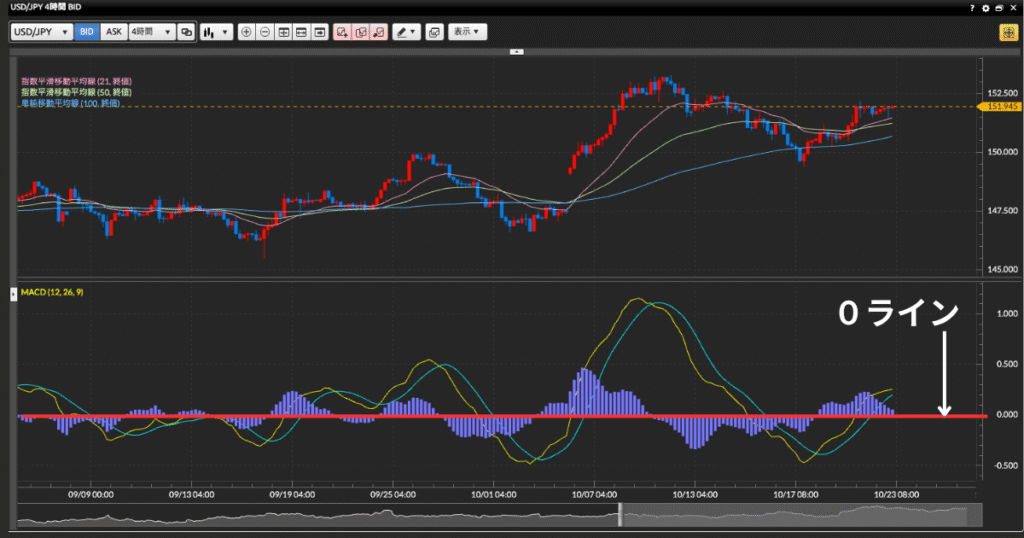This screenshot has height=538, width=1024.
Task: Click the link charts icon beside timeframe
Action: click(x=186, y=32)
